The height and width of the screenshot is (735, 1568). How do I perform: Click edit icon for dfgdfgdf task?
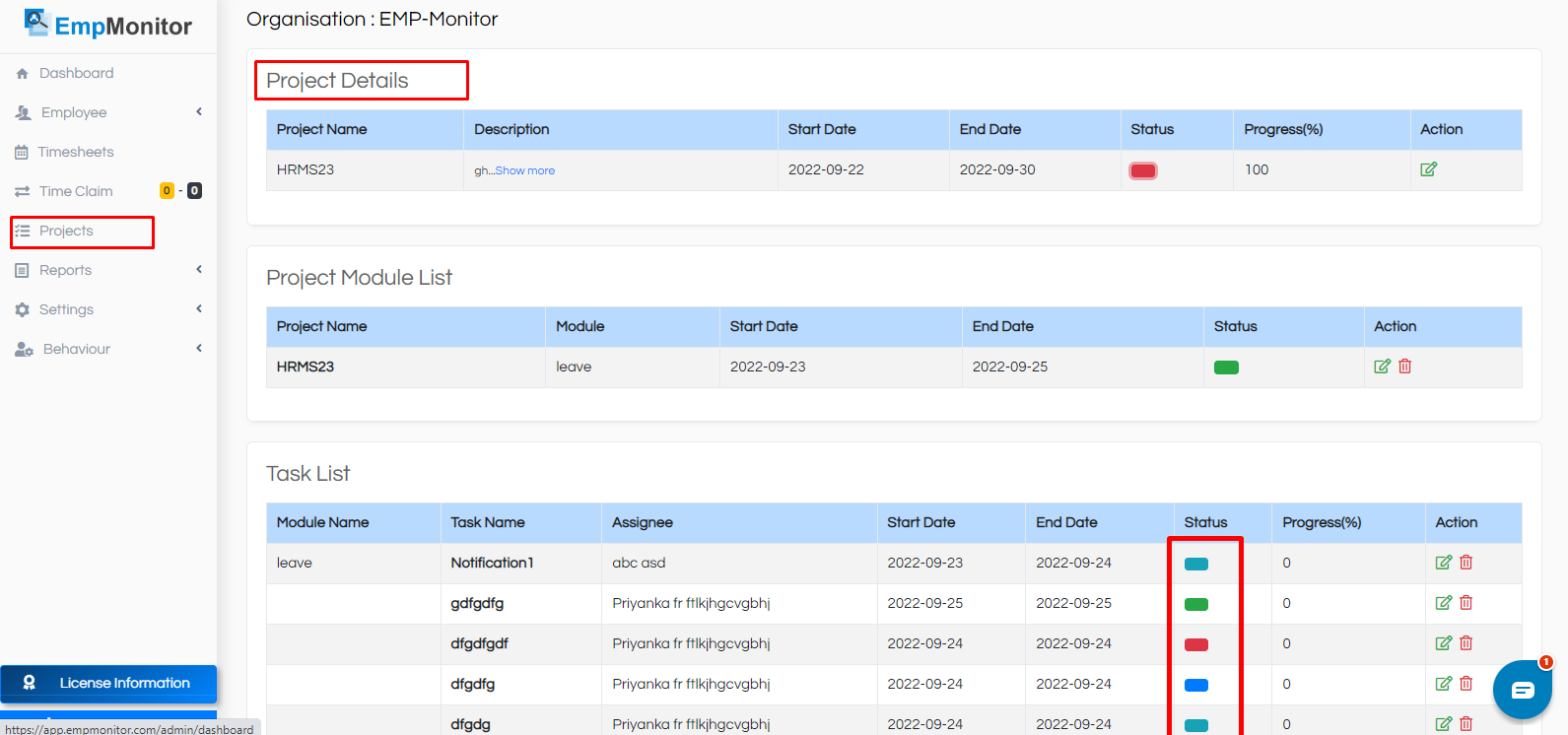click(1444, 643)
